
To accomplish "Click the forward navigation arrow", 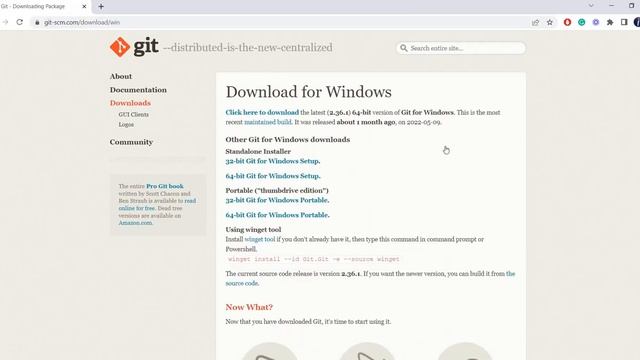I will 5,22.
